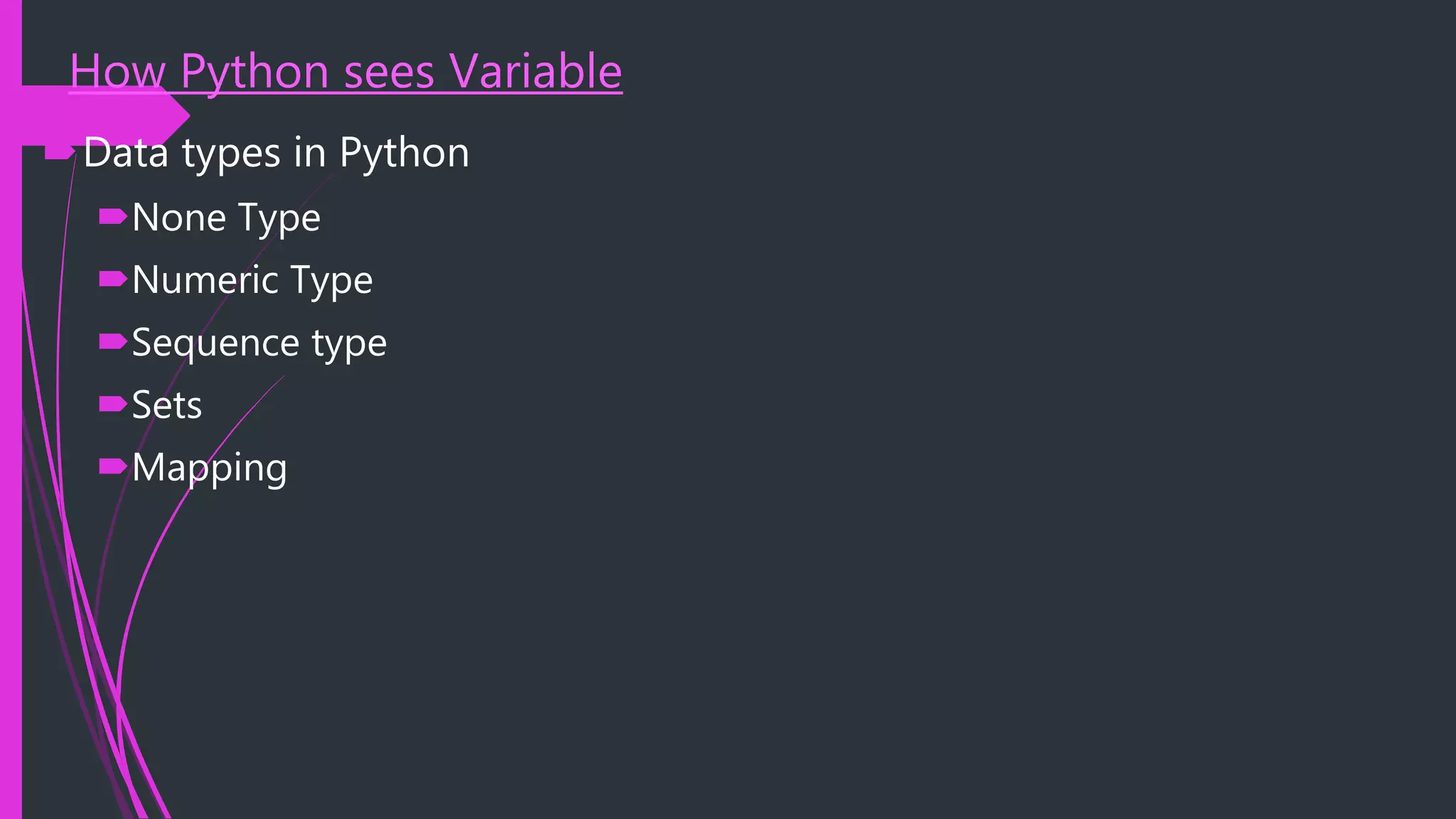This screenshot has width=1456, height=819.
Task: Click the "Mapping" list item
Action: [x=209, y=468]
